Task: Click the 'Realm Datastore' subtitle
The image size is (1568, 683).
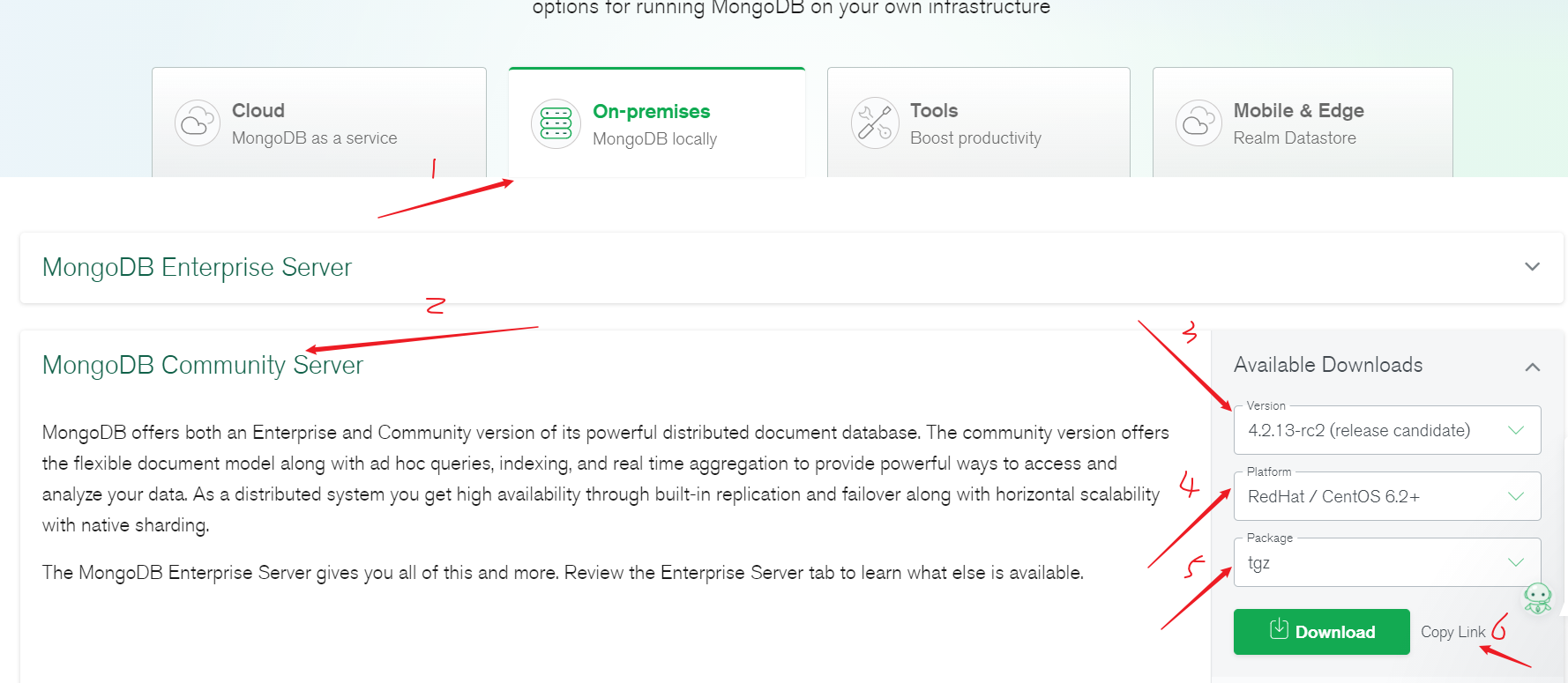Action: 1295,138
